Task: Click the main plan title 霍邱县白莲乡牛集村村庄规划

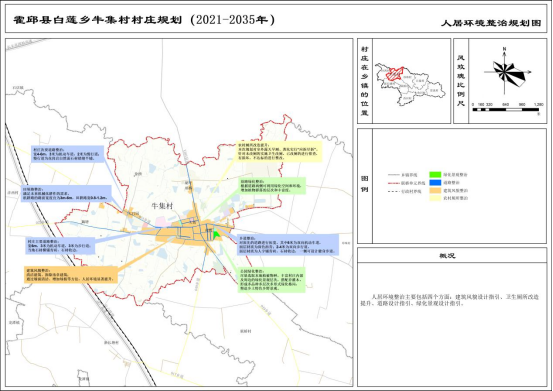Action: [x=98, y=20]
